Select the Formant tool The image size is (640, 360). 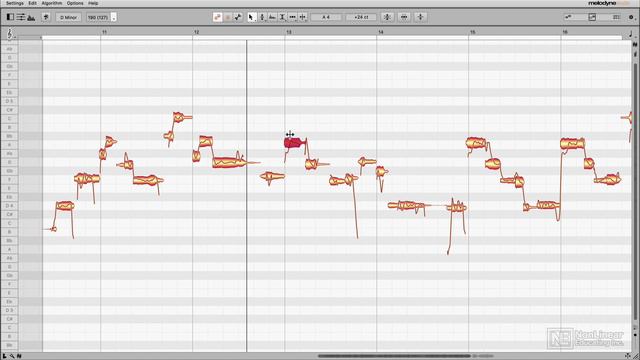point(272,17)
